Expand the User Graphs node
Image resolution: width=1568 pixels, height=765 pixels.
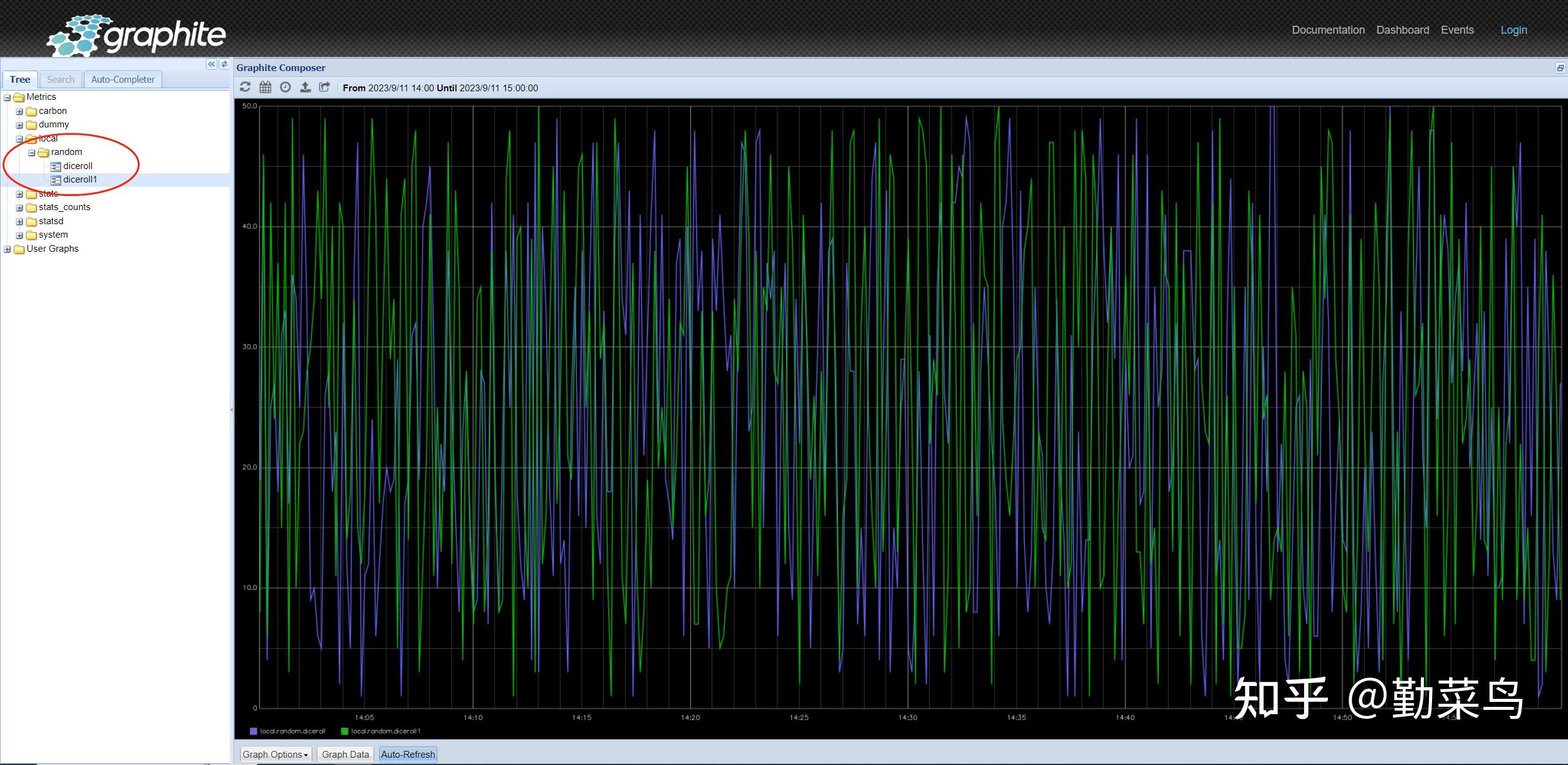click(7, 249)
